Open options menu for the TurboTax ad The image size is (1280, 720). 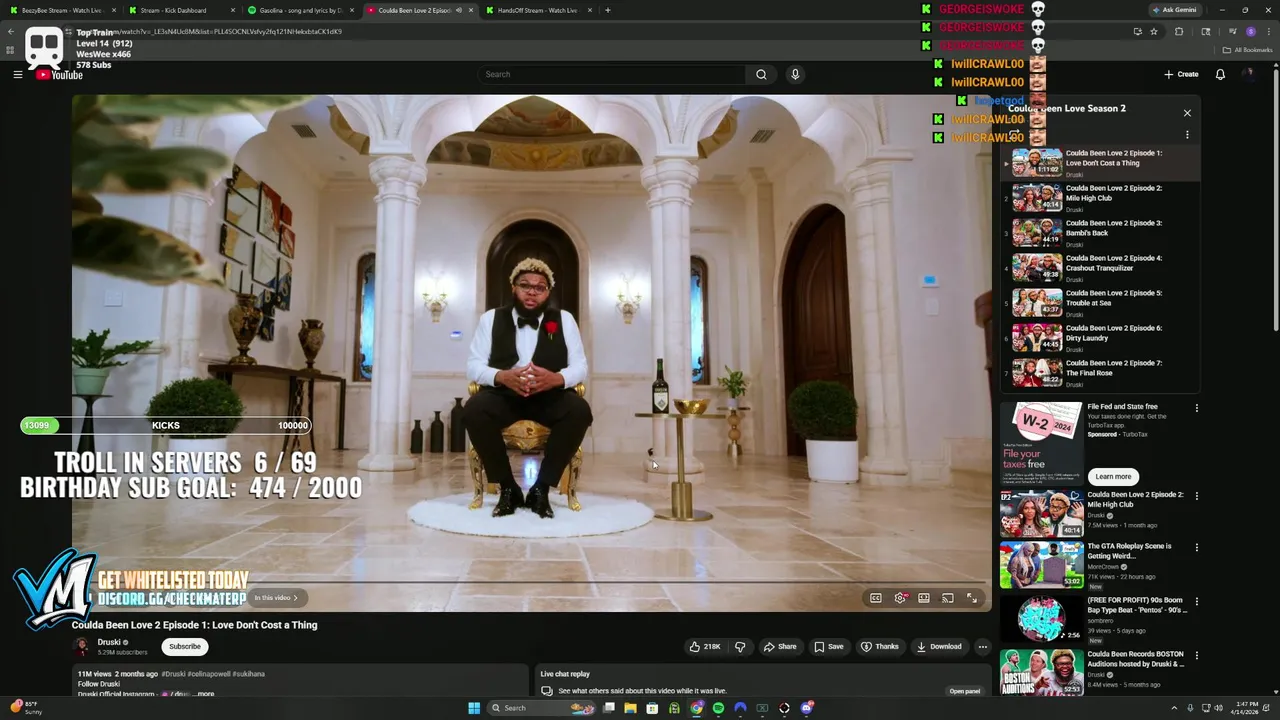point(1196,408)
